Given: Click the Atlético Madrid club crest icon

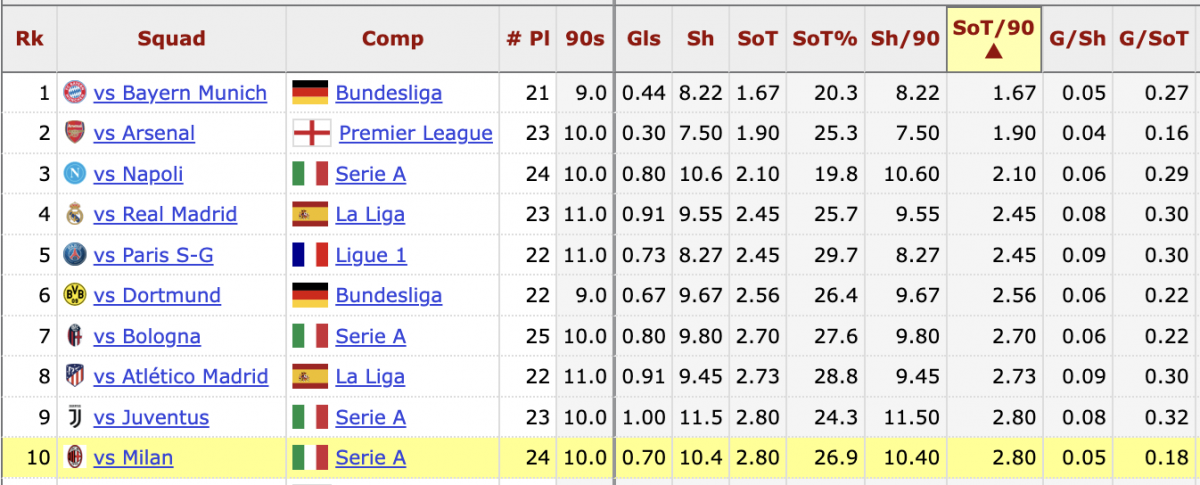Looking at the screenshot, I should click(74, 376).
